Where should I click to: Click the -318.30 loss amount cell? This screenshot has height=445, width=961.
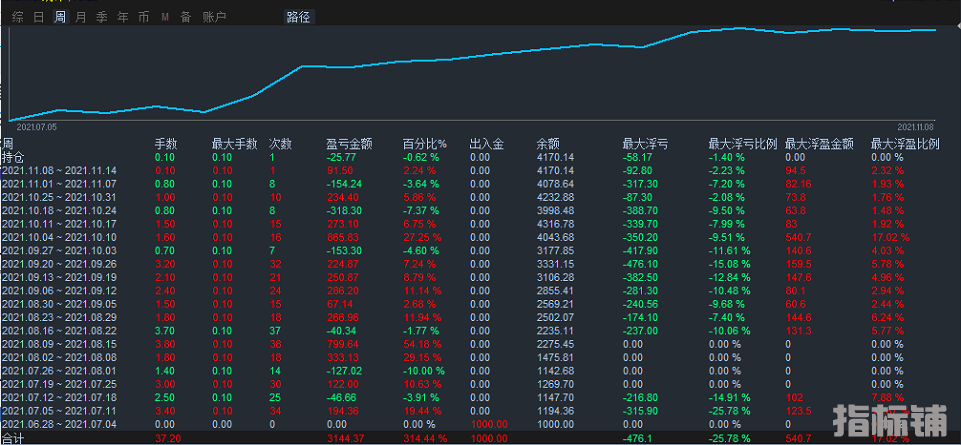344,210
